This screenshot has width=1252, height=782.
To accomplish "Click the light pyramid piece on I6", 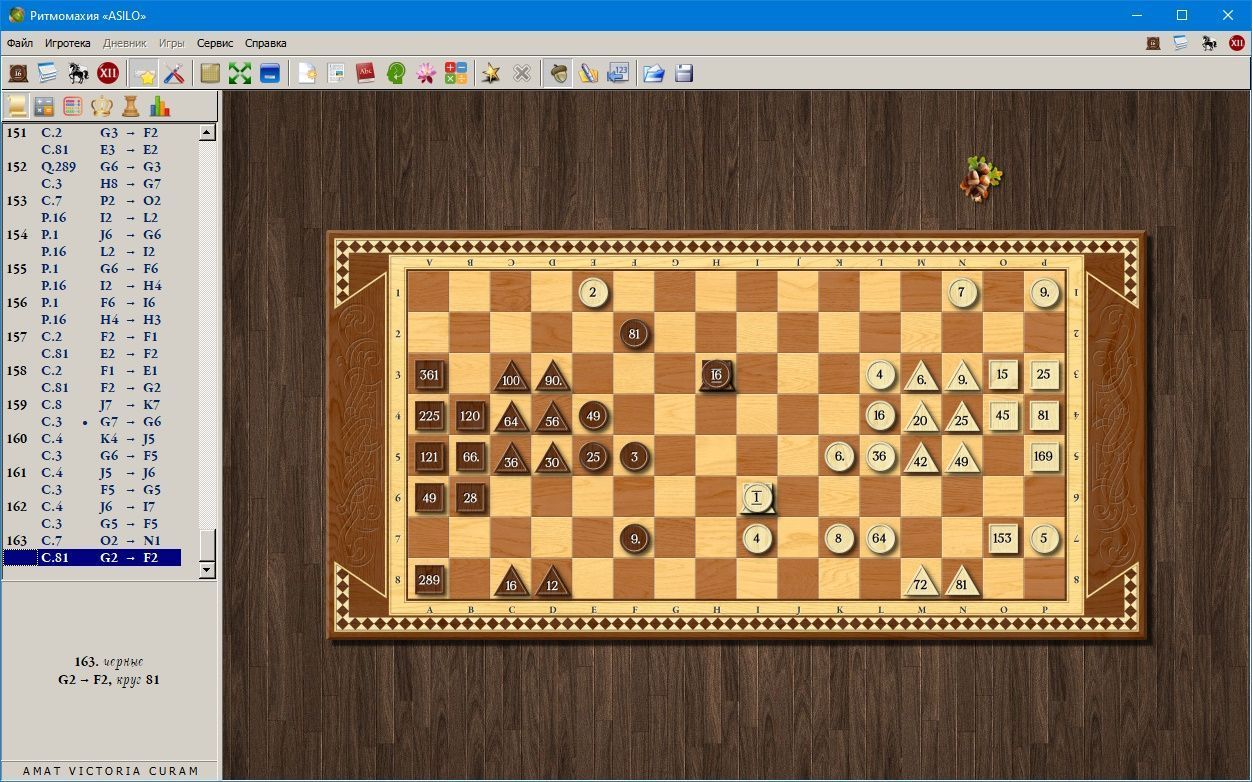I will (x=757, y=497).
